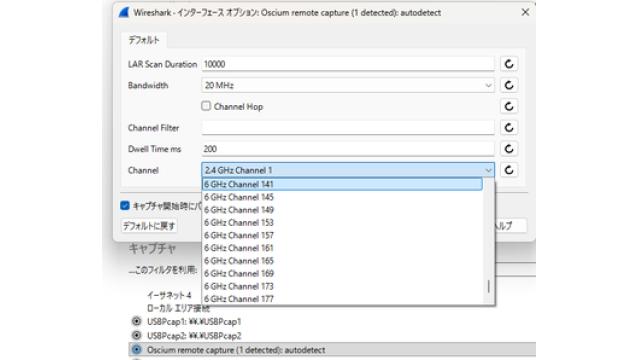
Task: Select Oscium remote capture autodetect row
Action: 333,350
